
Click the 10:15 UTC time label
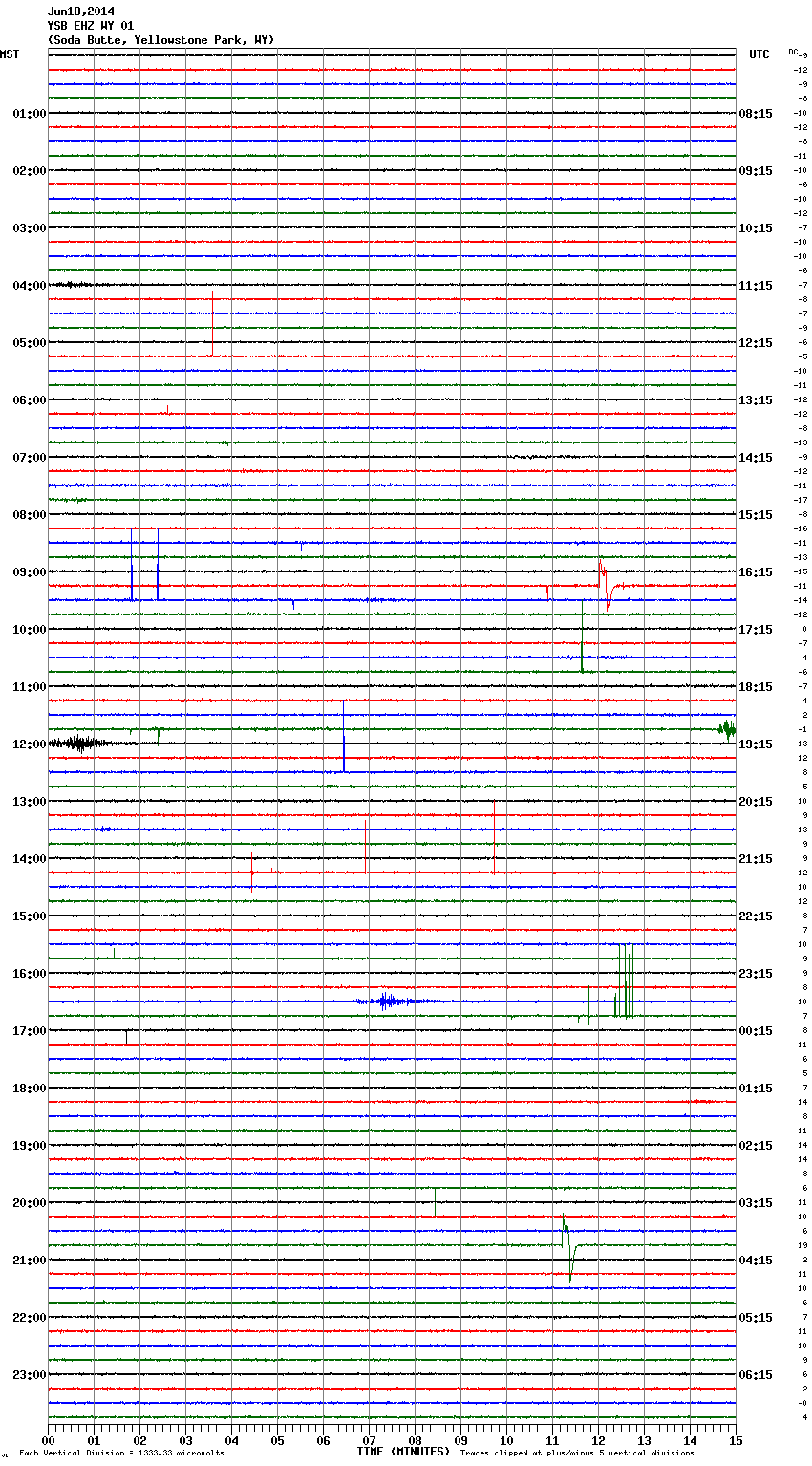(x=756, y=228)
